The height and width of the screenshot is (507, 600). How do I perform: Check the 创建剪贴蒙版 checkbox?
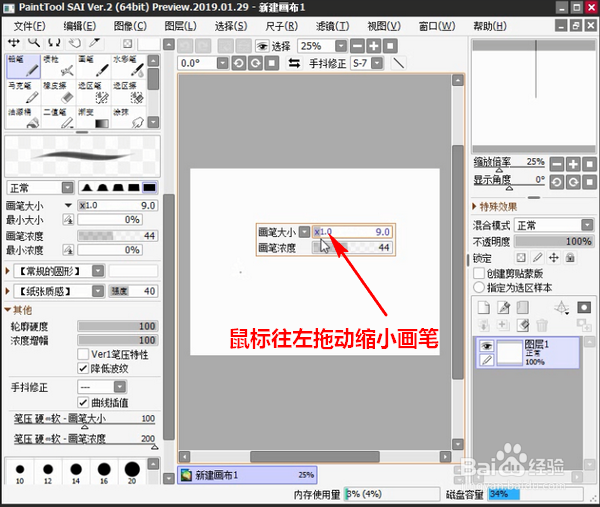click(x=479, y=273)
